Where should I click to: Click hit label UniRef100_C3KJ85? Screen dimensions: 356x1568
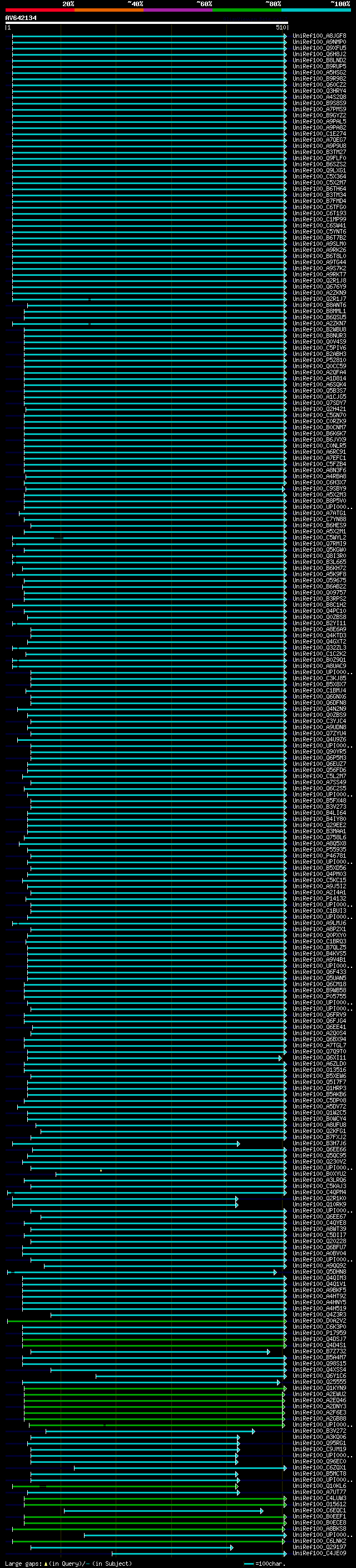319,678
